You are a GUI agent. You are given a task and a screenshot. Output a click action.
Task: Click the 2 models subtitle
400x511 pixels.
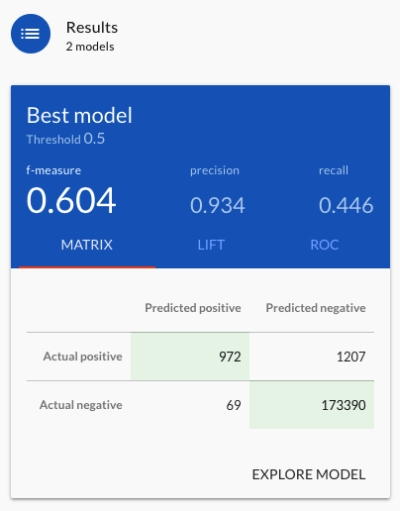coord(90,47)
